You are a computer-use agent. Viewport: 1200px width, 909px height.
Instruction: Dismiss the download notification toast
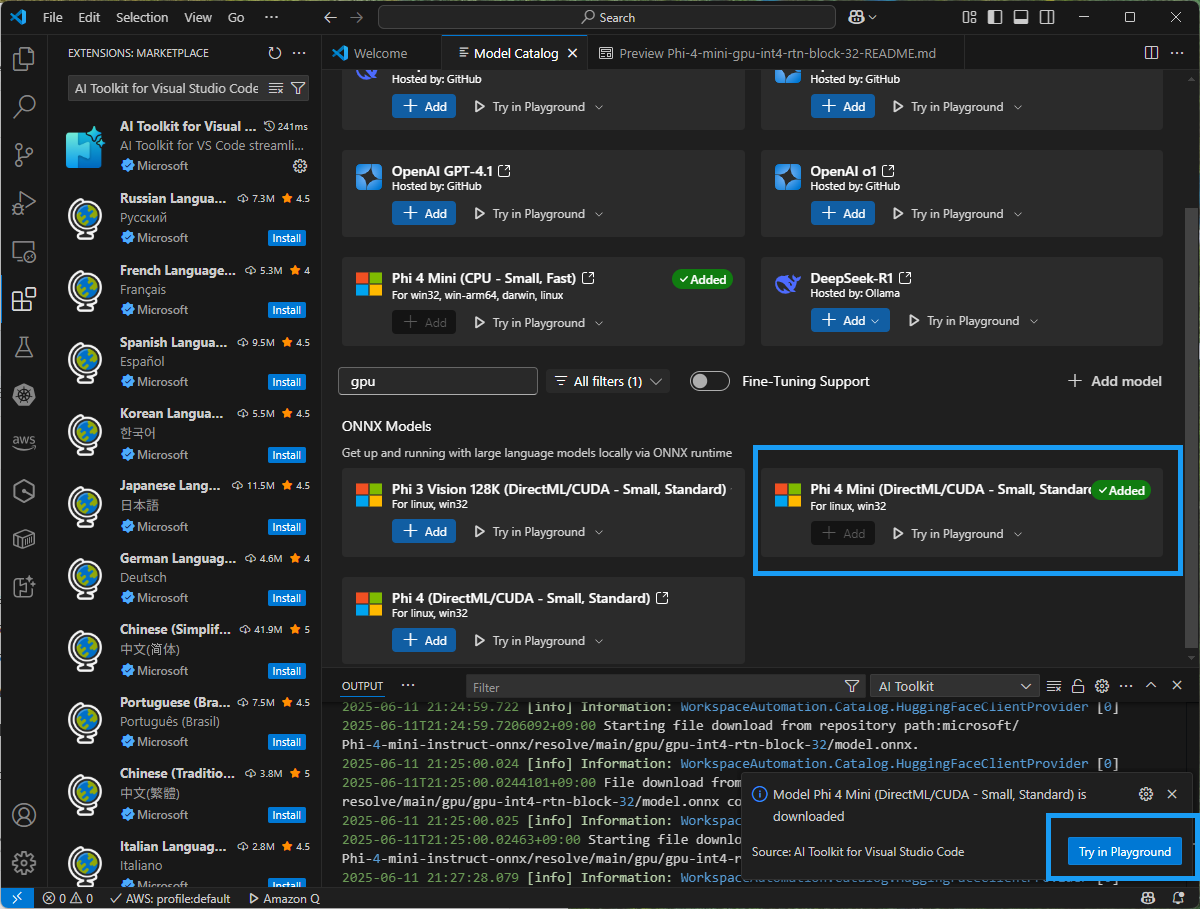click(1172, 794)
